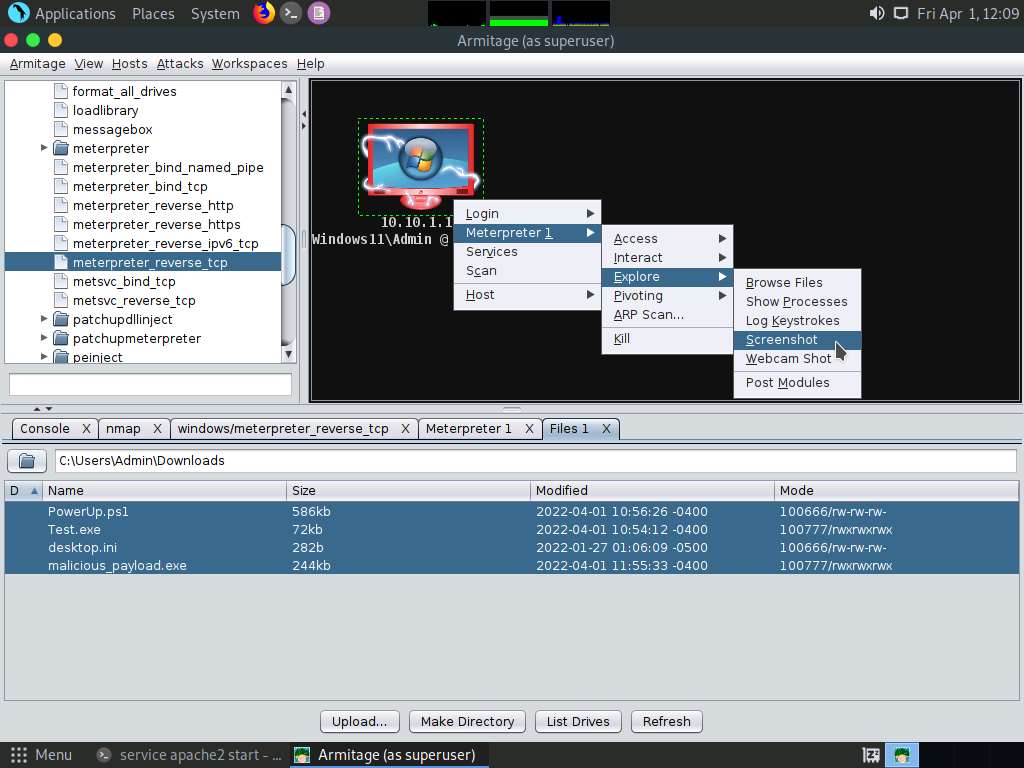Image resolution: width=1024 pixels, height=768 pixels.
Task: Expand the meterpreter tree folder
Action: [x=44, y=149]
